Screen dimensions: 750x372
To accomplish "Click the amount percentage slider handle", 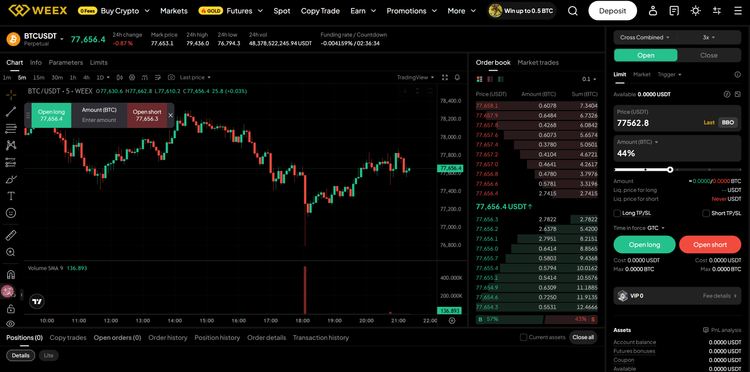I will click(670, 170).
